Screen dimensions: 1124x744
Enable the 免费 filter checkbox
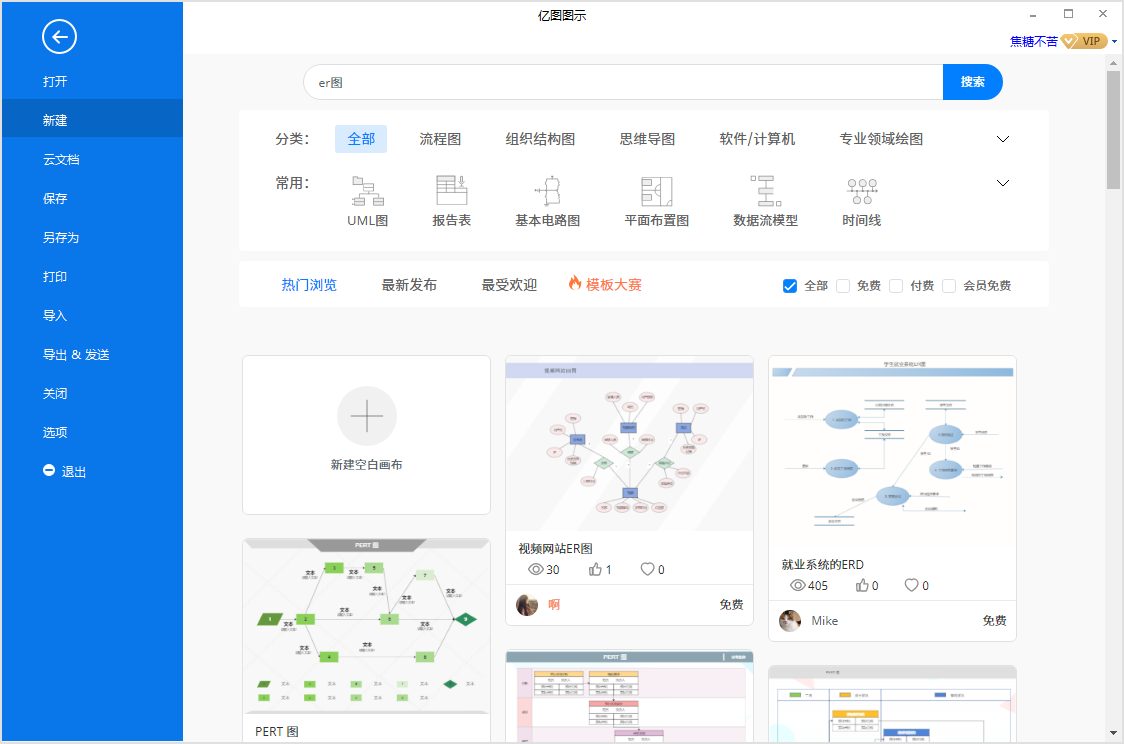(x=843, y=286)
